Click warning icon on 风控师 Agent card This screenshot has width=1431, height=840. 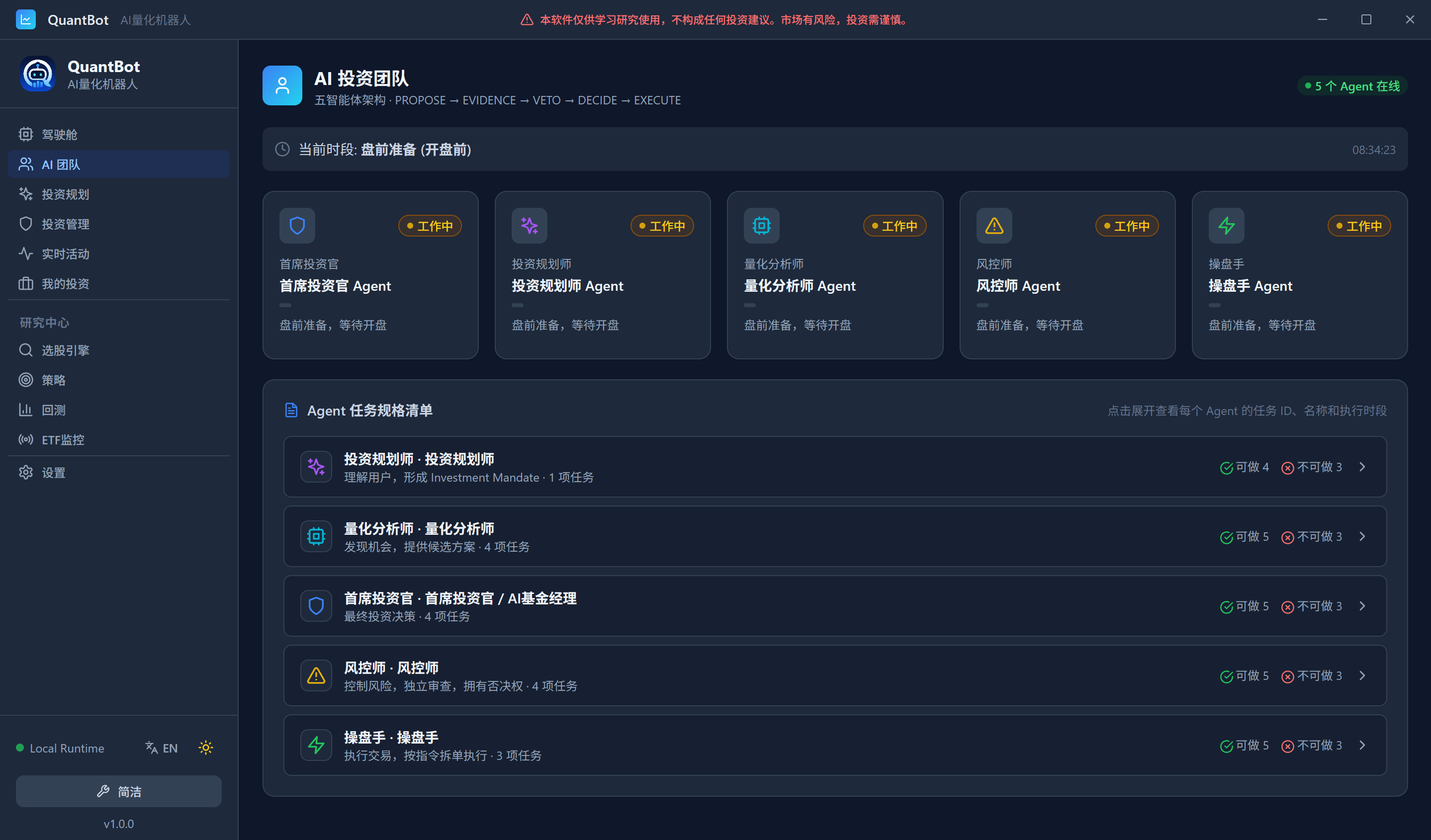994,225
